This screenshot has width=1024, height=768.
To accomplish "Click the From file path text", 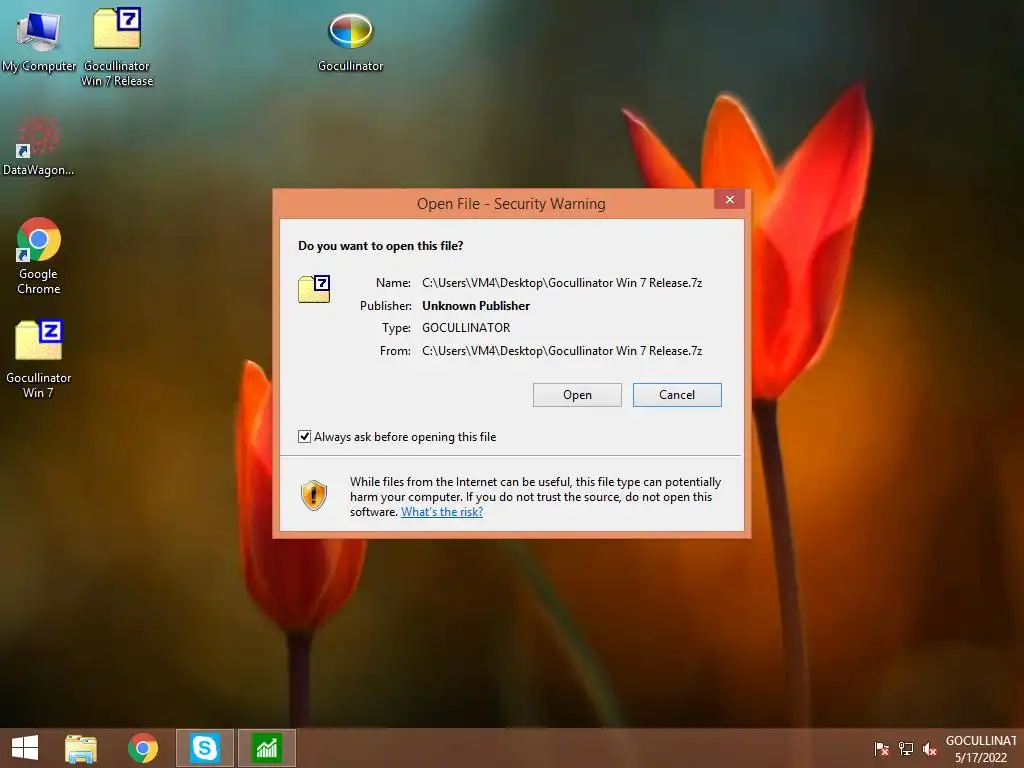I will [x=562, y=351].
